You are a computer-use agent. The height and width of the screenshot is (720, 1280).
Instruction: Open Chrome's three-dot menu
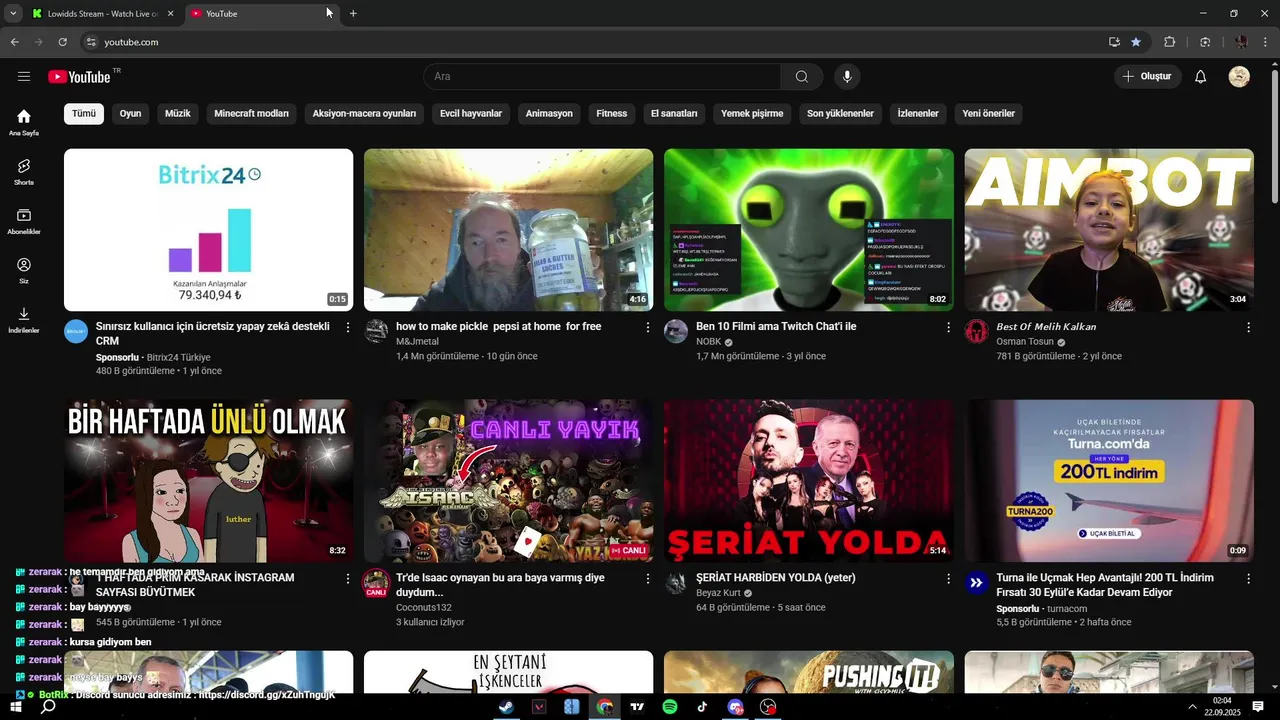(x=1266, y=42)
